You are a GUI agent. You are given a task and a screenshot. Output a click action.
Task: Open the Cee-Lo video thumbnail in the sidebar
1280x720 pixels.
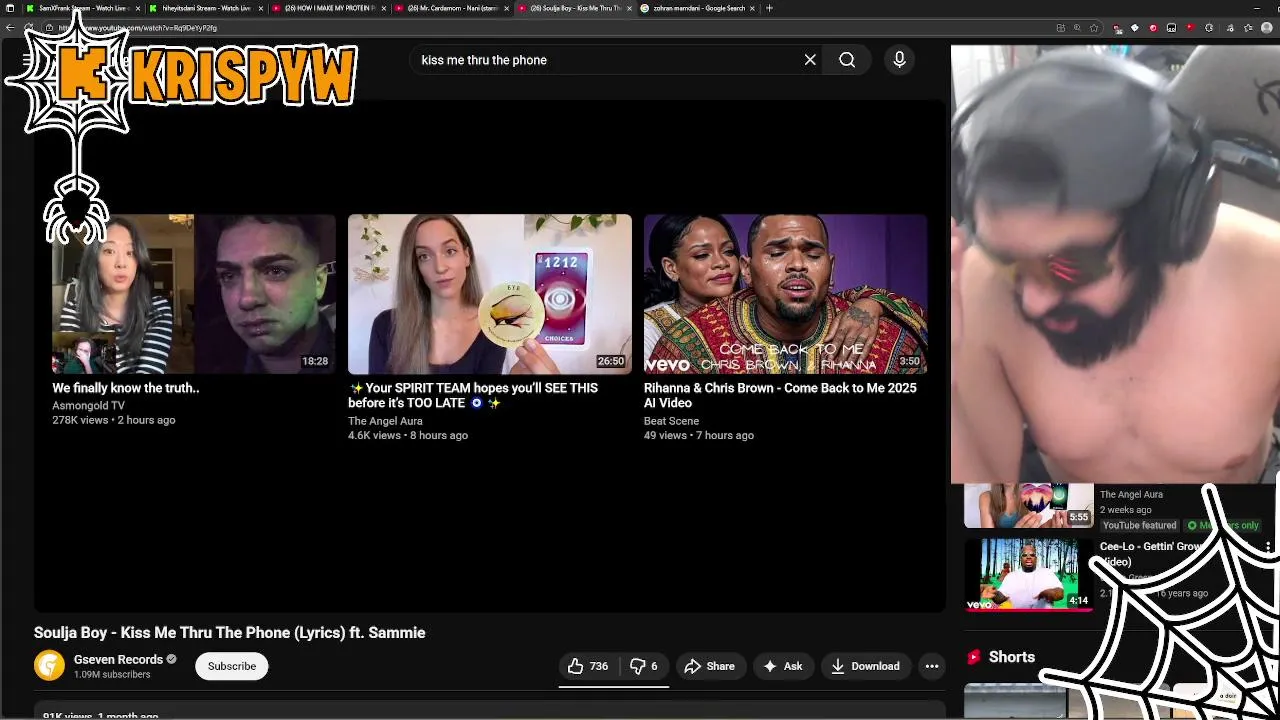tap(1028, 574)
